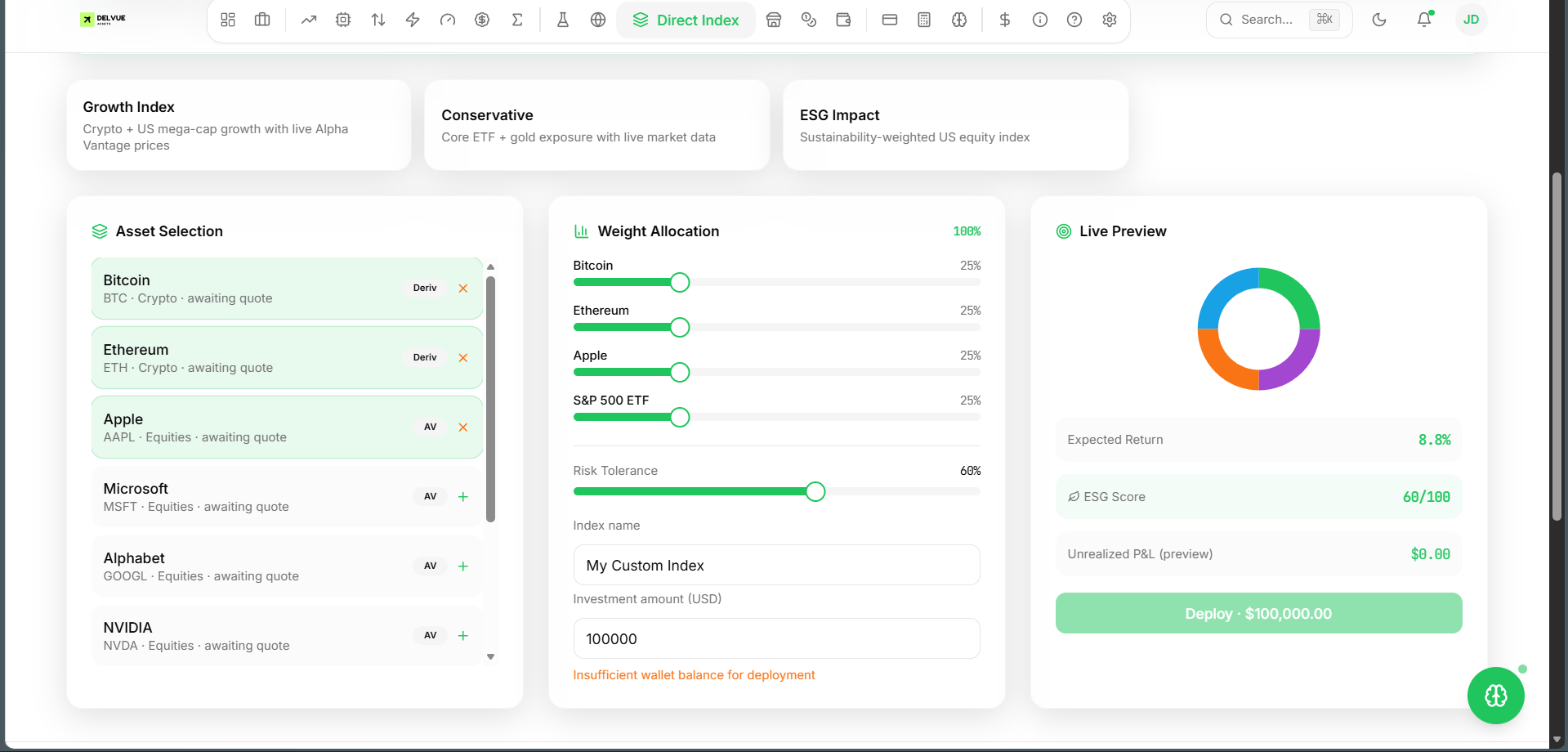Click the AV badge on Alphabet row
The width and height of the screenshot is (1568, 752).
click(431, 566)
